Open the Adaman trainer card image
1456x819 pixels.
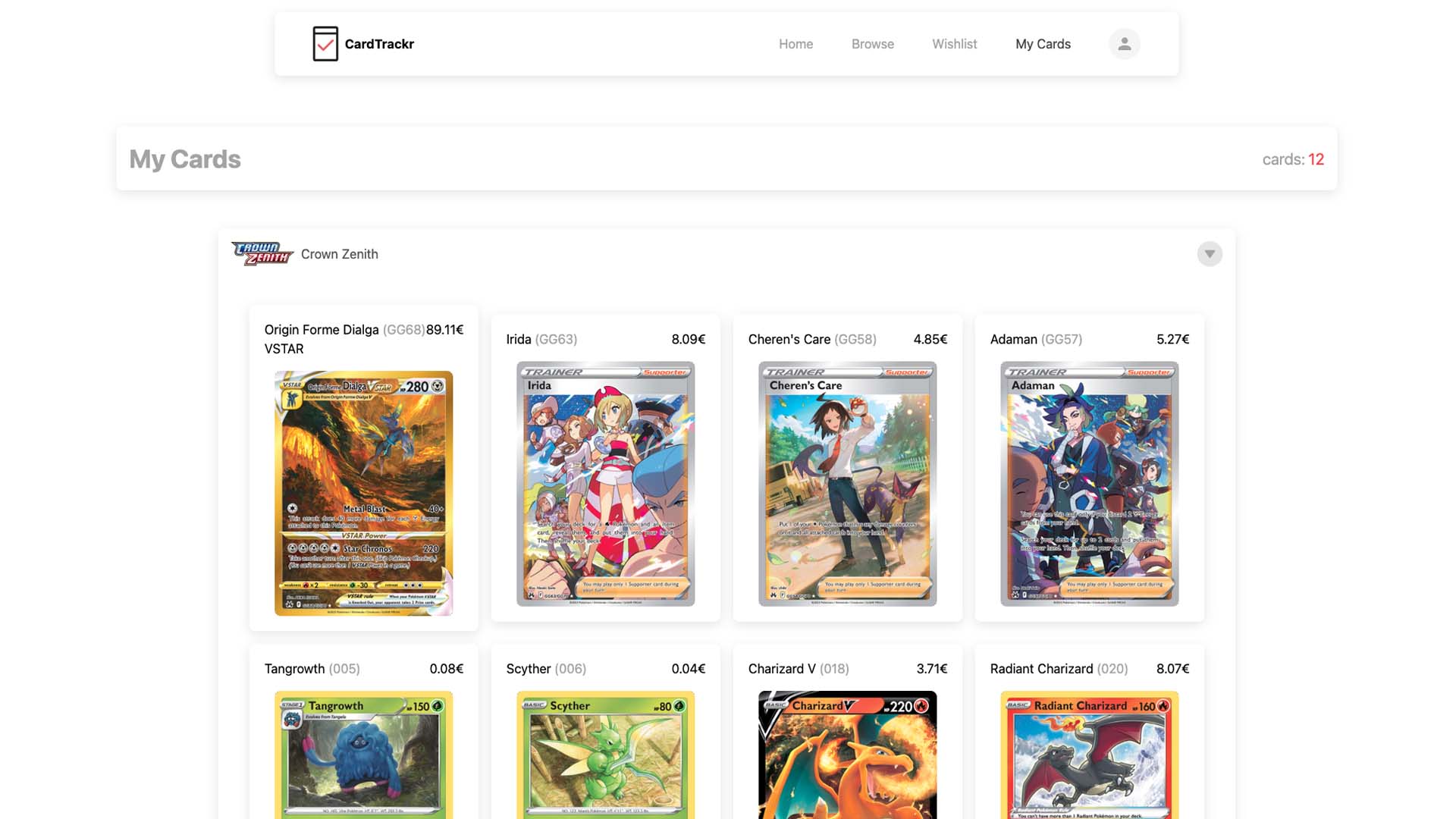[1089, 484]
